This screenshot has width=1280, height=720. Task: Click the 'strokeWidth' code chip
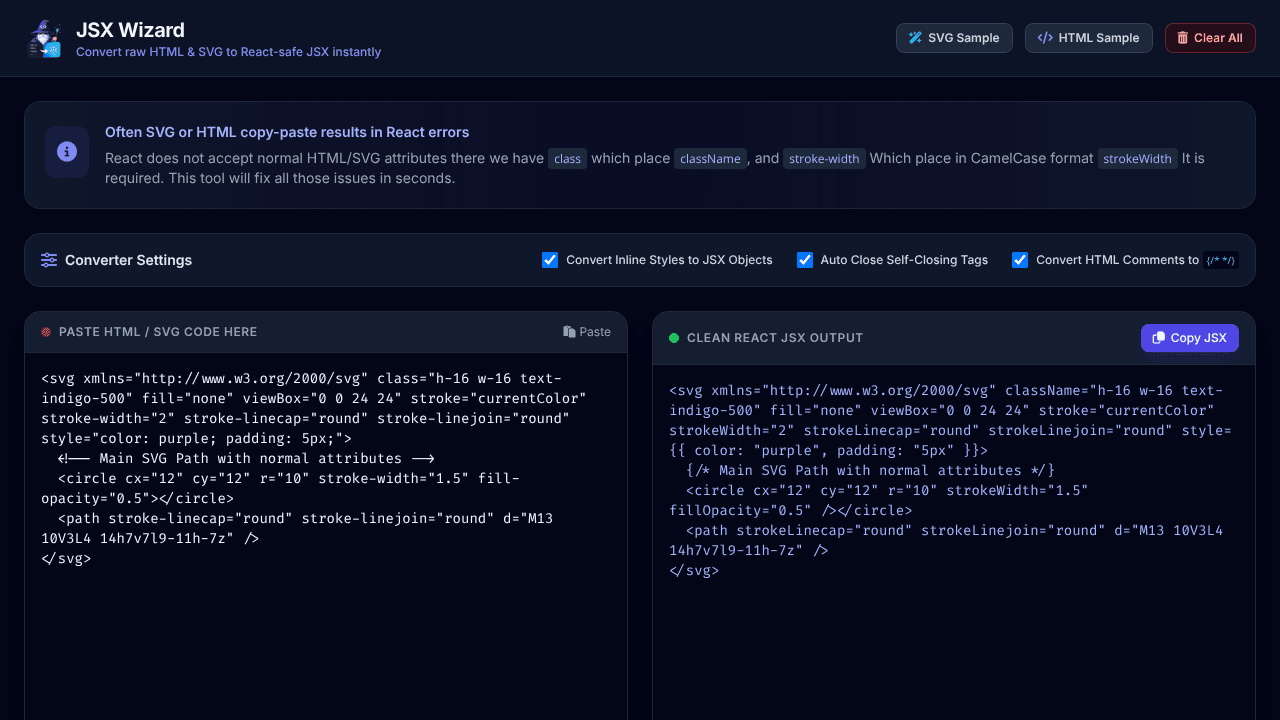[x=1137, y=159]
